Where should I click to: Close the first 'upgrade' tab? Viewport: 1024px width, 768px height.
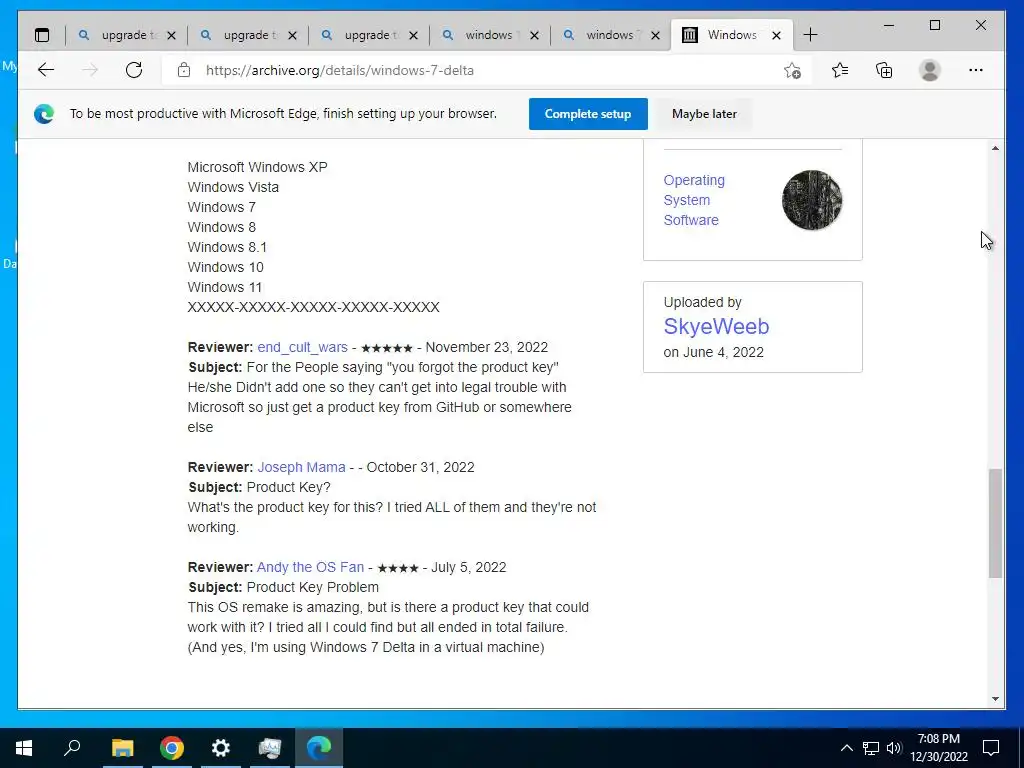[x=171, y=35]
